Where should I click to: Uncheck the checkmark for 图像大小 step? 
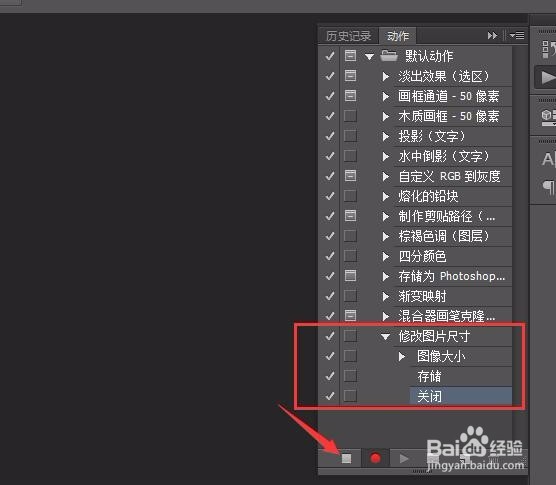point(330,356)
